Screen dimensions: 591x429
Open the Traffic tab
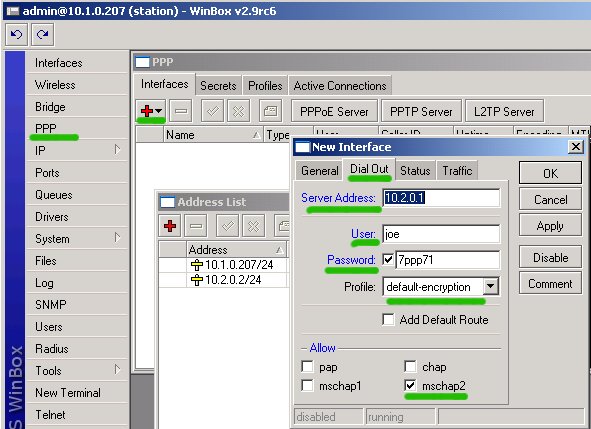(457, 171)
